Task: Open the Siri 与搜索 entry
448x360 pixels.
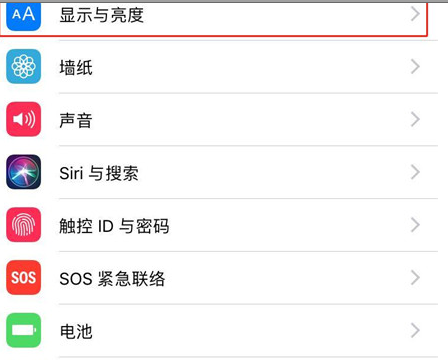Action: pyautogui.click(x=222, y=172)
